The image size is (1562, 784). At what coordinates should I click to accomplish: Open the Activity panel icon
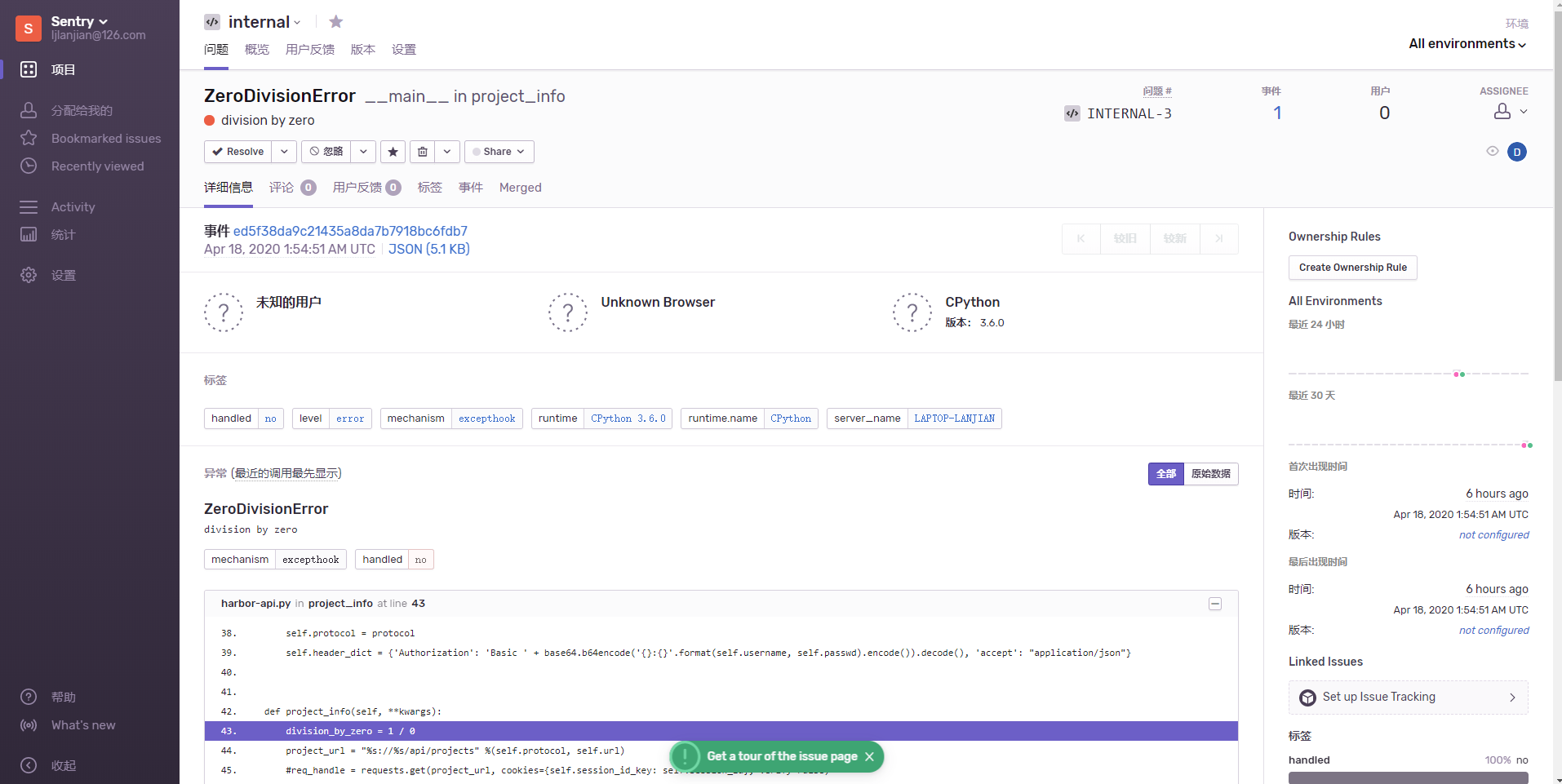(x=29, y=206)
